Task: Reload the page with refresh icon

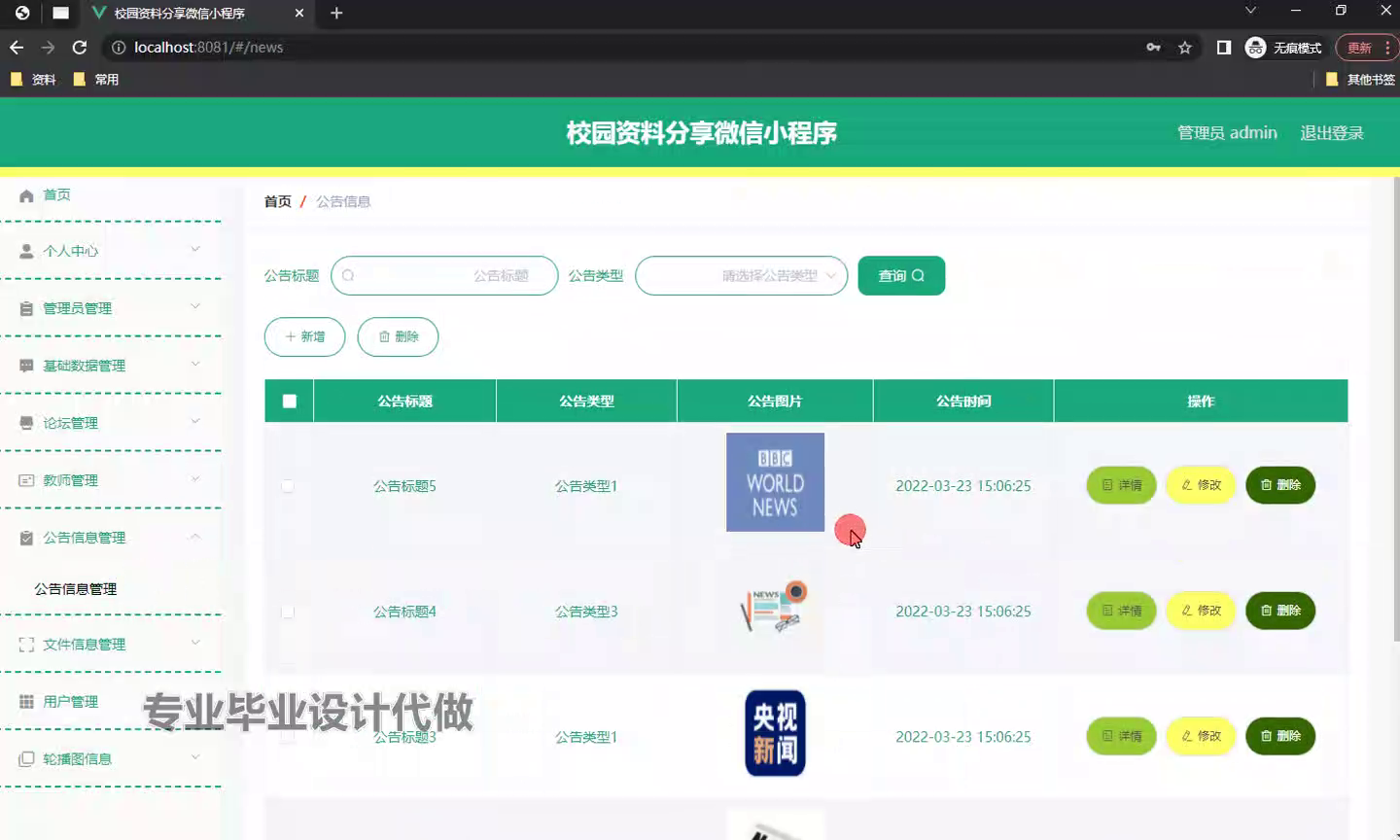Action: pos(80,48)
